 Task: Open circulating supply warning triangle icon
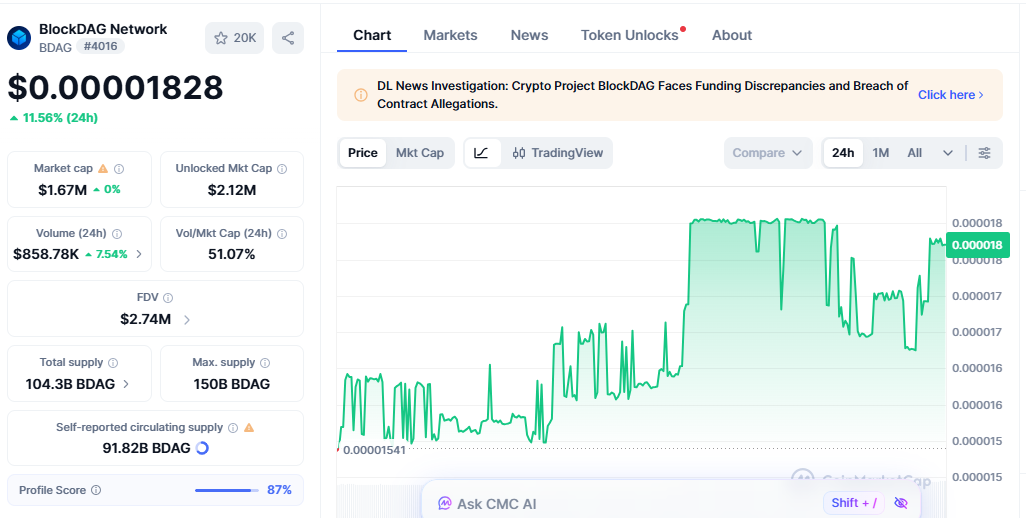[x=249, y=427]
